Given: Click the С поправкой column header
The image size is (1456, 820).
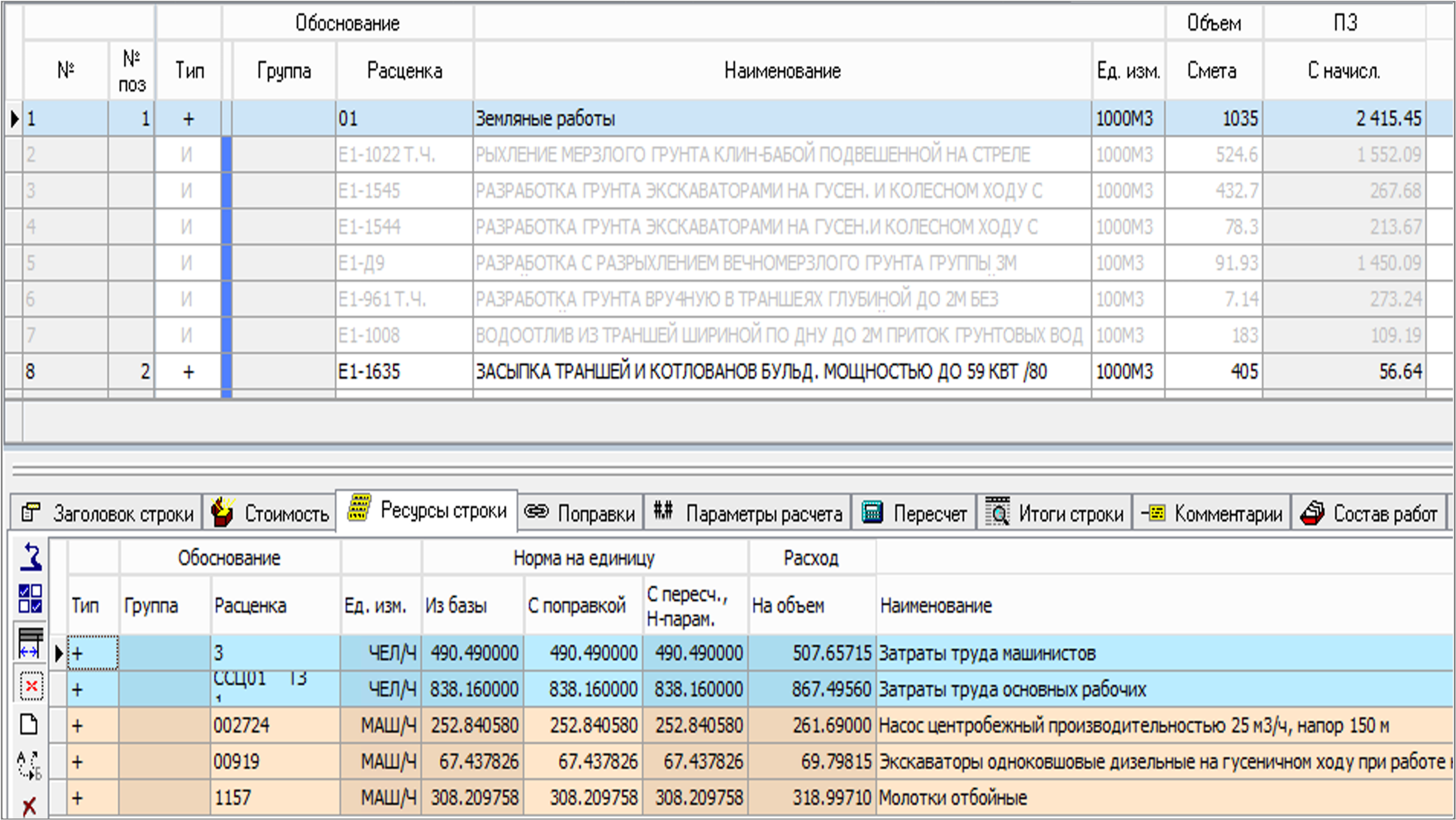Looking at the screenshot, I should [x=583, y=606].
